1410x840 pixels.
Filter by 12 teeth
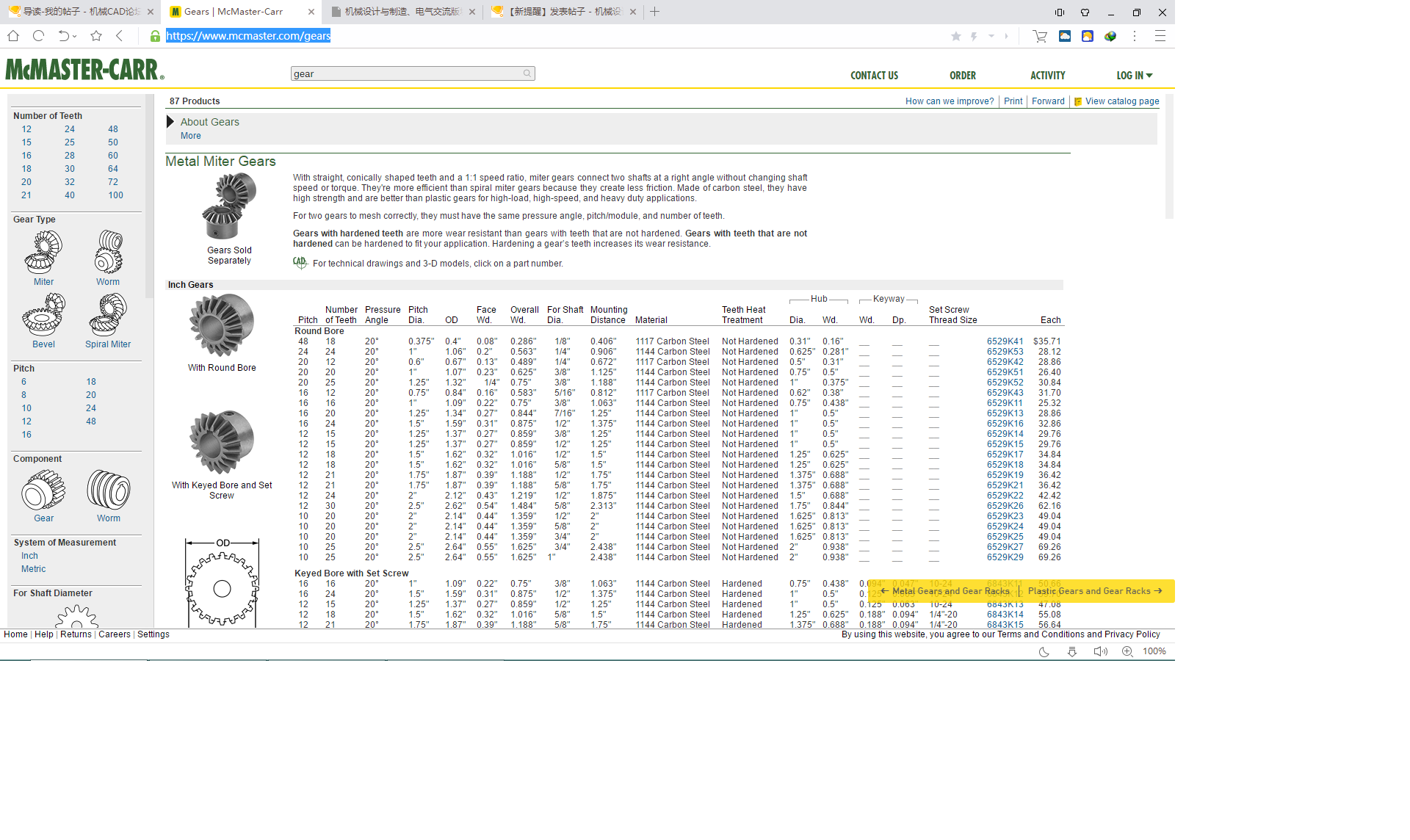tap(26, 129)
